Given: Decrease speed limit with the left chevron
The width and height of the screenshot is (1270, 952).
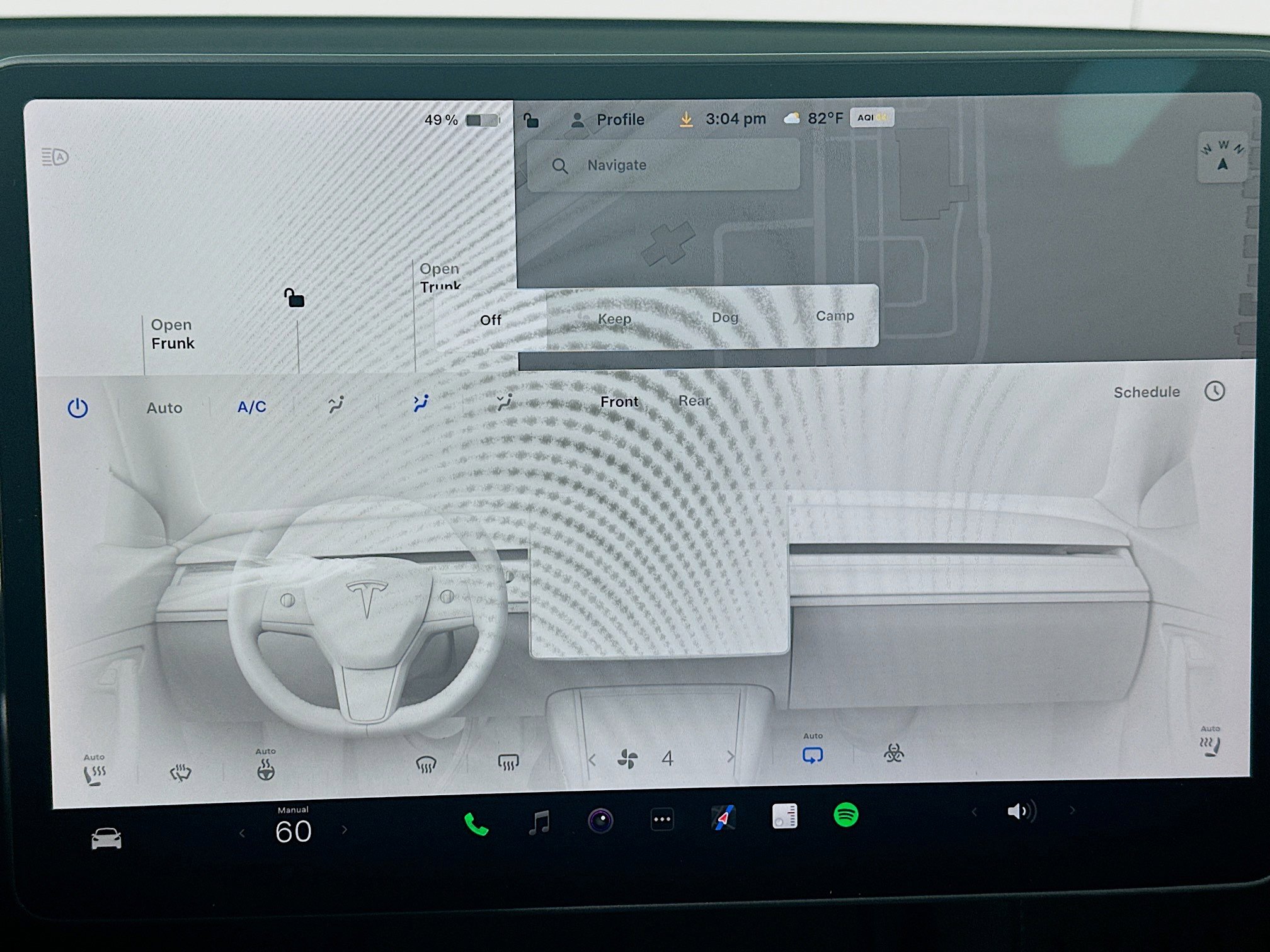Looking at the screenshot, I should [243, 831].
